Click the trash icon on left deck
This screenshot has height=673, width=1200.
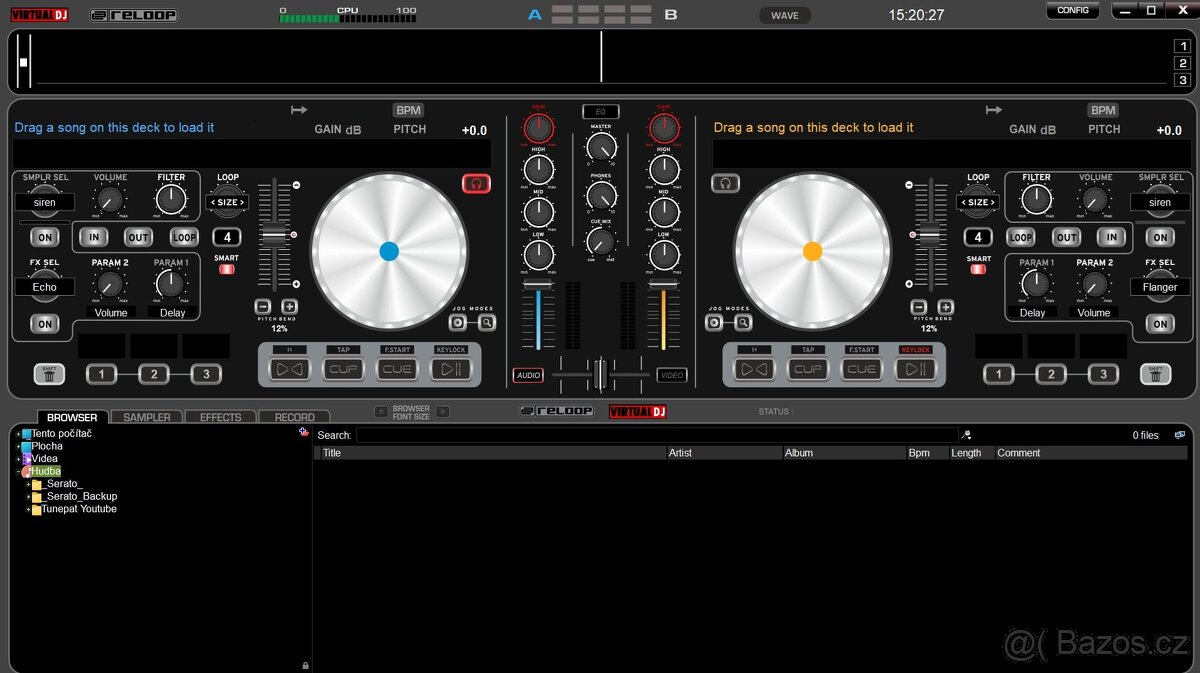pyautogui.click(x=48, y=374)
